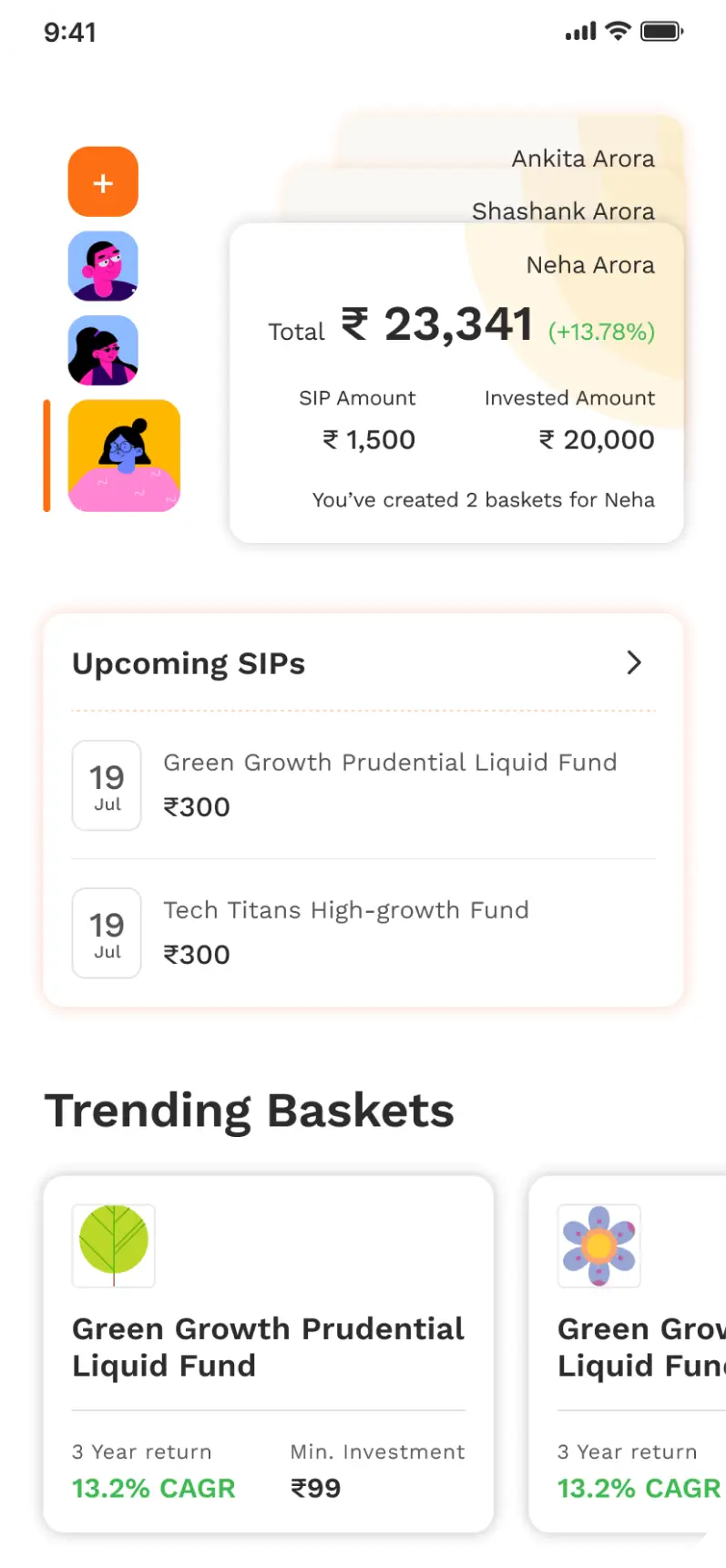This screenshot has width=726, height=1568.
Task: Select the woman with ponytail avatar
Action: click(x=103, y=351)
